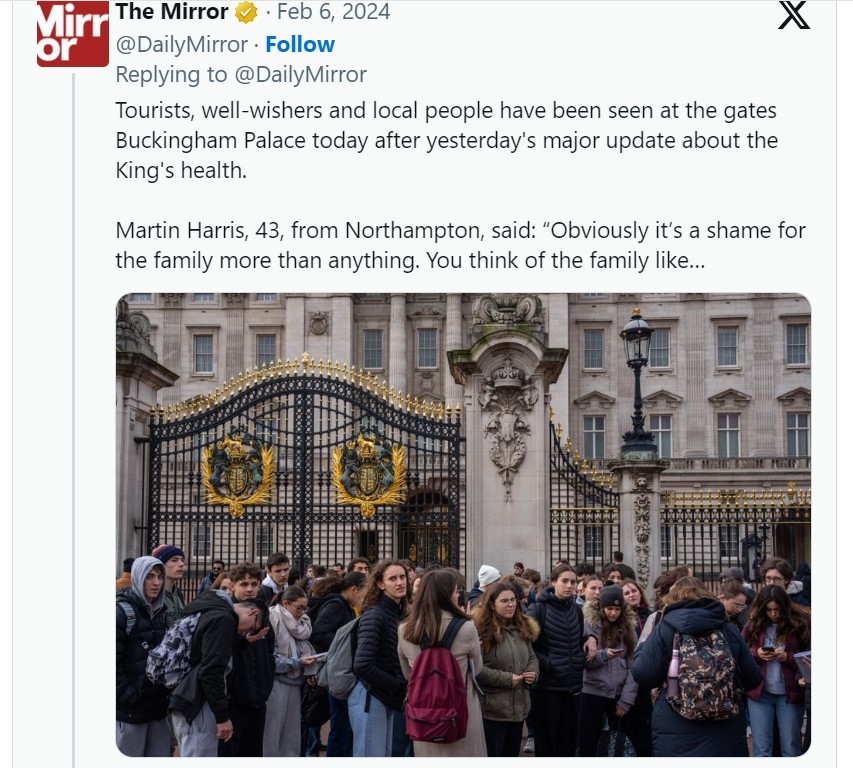Viewport: 853px width, 768px height.
Task: Click the gold verified badge
Action: click(246, 12)
